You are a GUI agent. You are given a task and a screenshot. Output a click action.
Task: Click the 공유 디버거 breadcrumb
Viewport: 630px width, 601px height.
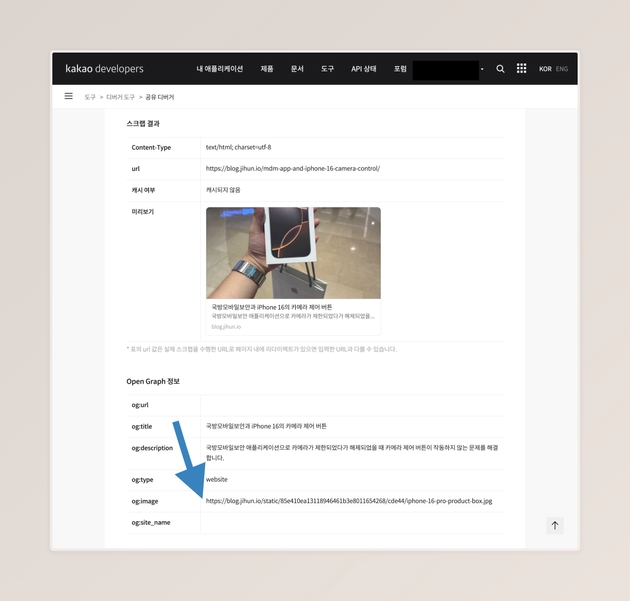(x=160, y=97)
